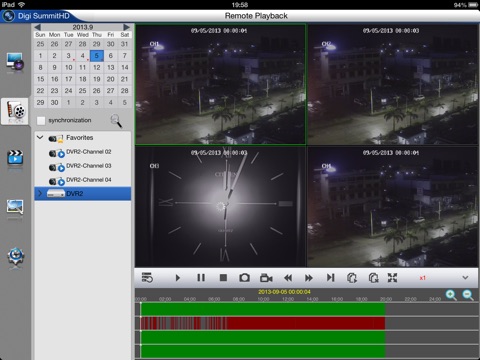Click the first clip rotate icon in toolbar
The width and height of the screenshot is (480, 360).
coord(352,277)
